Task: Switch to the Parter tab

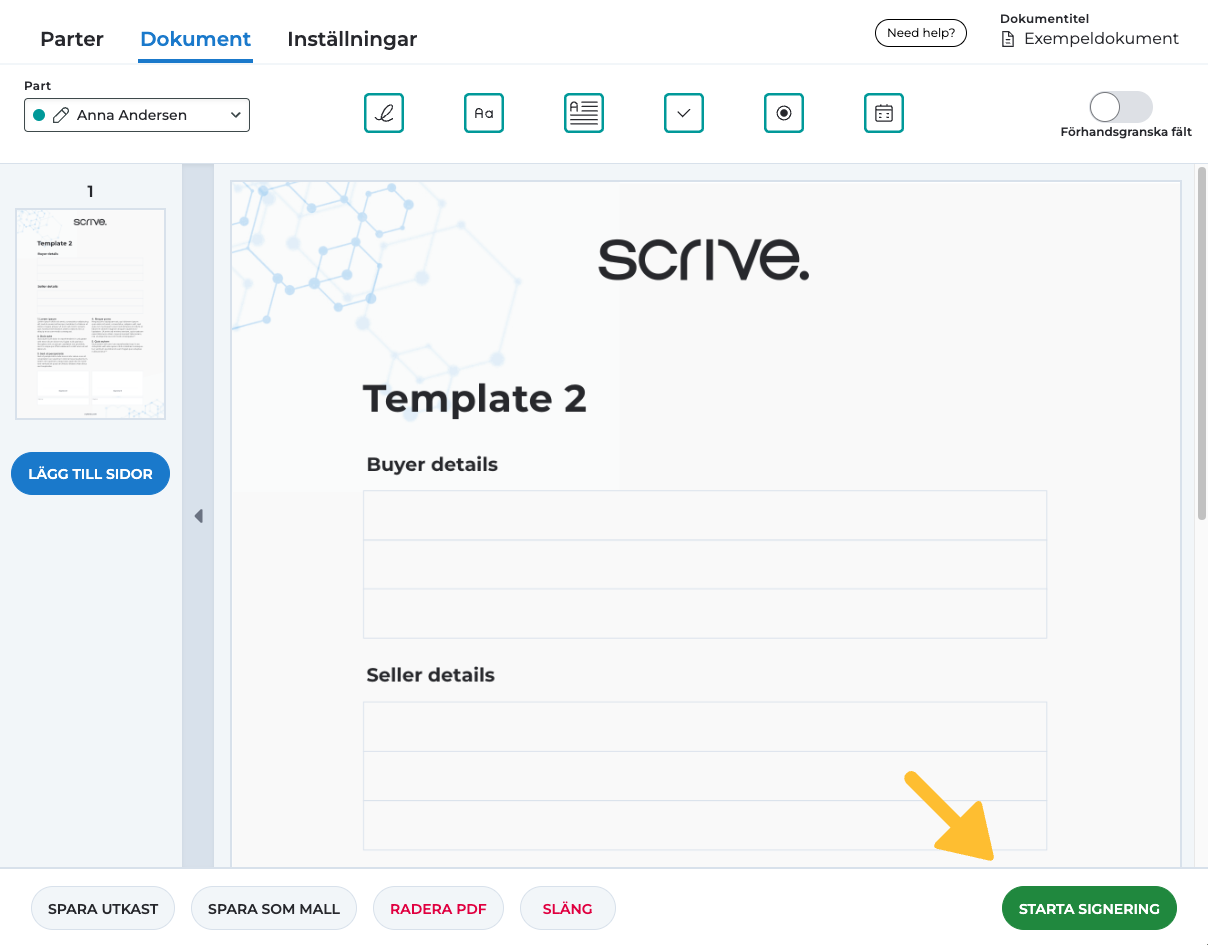Action: click(72, 39)
